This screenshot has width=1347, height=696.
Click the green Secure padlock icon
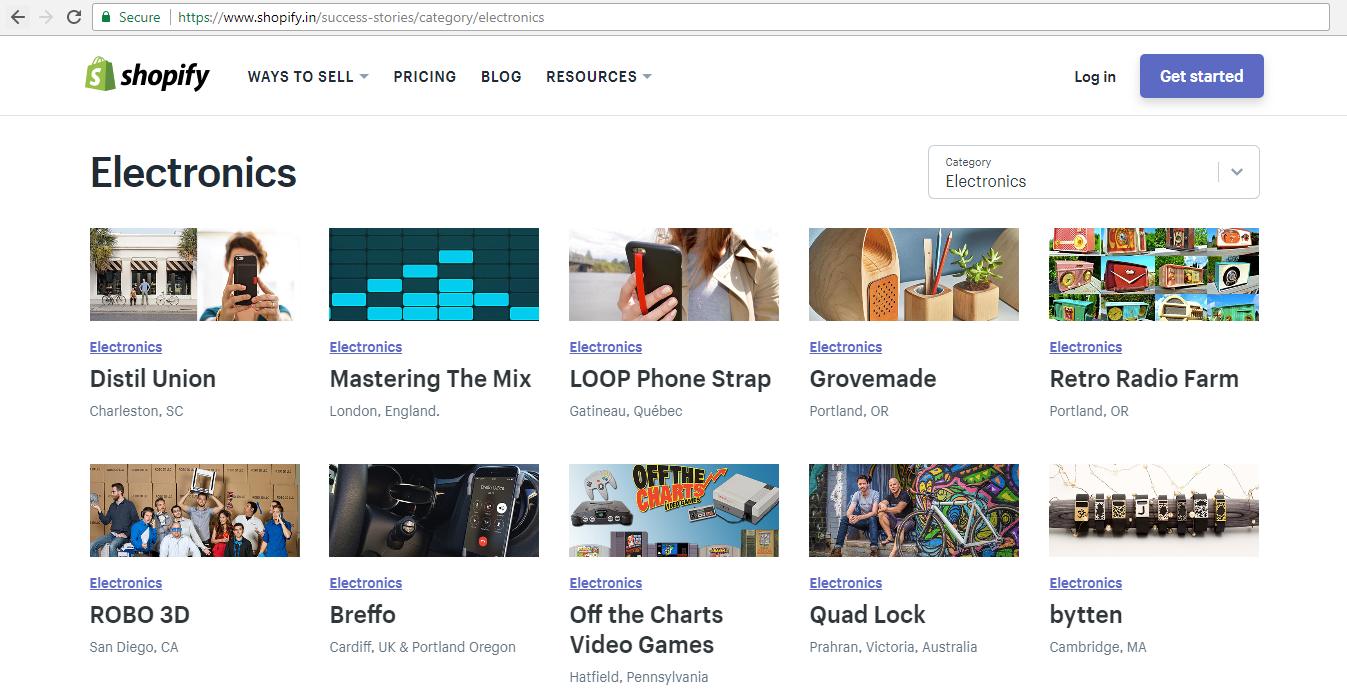106,17
